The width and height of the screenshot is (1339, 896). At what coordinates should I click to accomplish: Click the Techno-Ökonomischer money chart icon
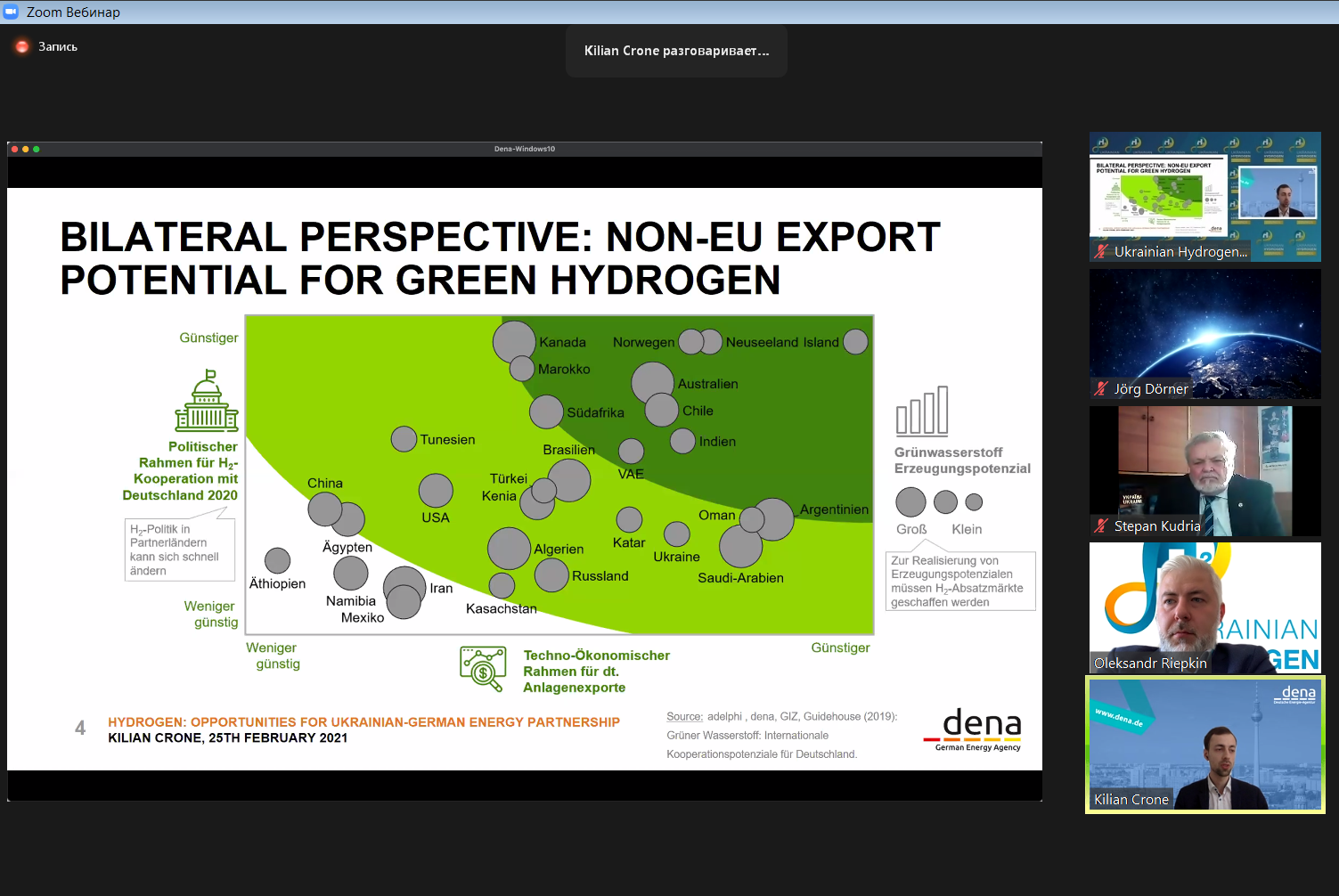(483, 669)
